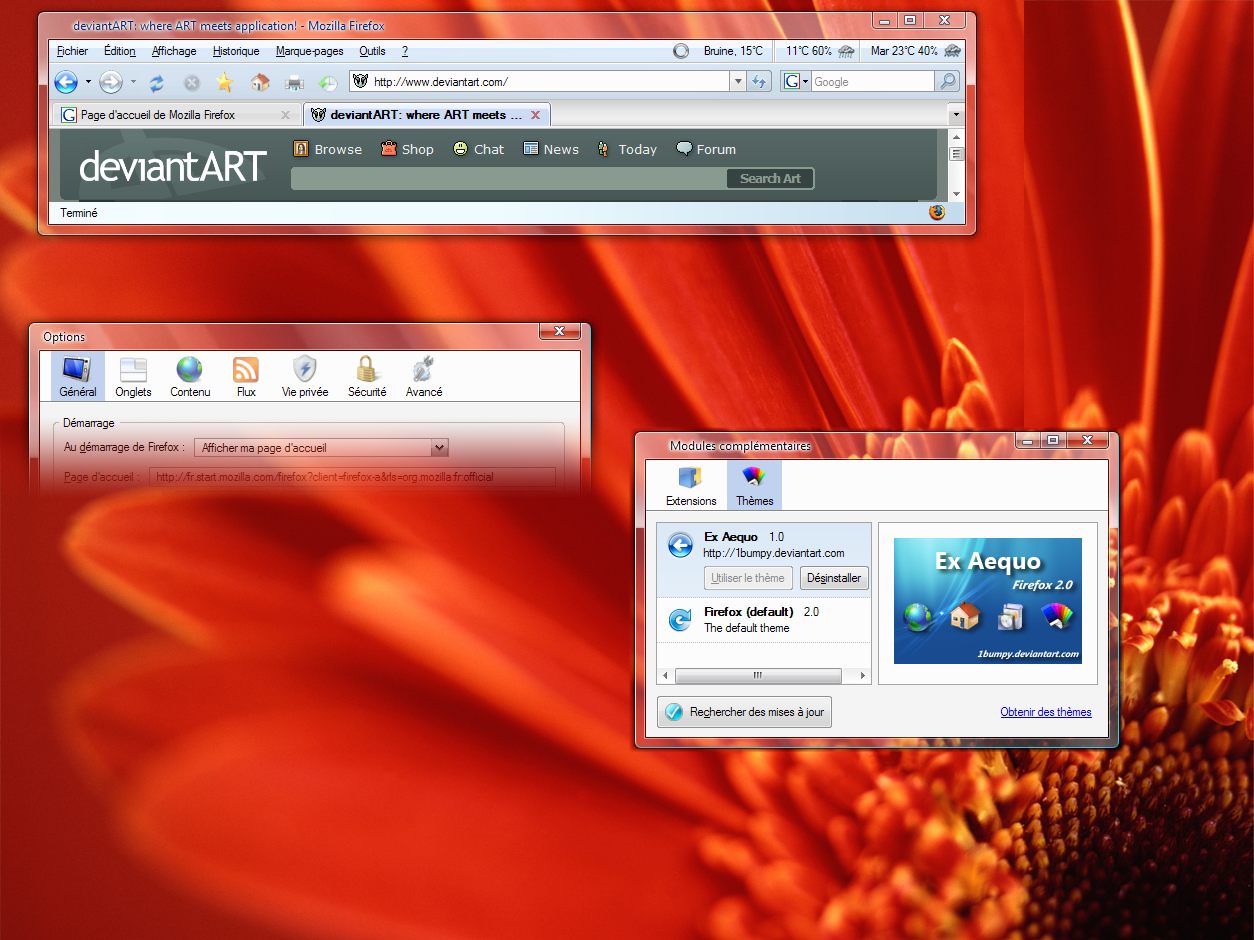Click the theme list horizontal scrollbar thumb
Image resolution: width=1254 pixels, height=940 pixels.
(758, 676)
